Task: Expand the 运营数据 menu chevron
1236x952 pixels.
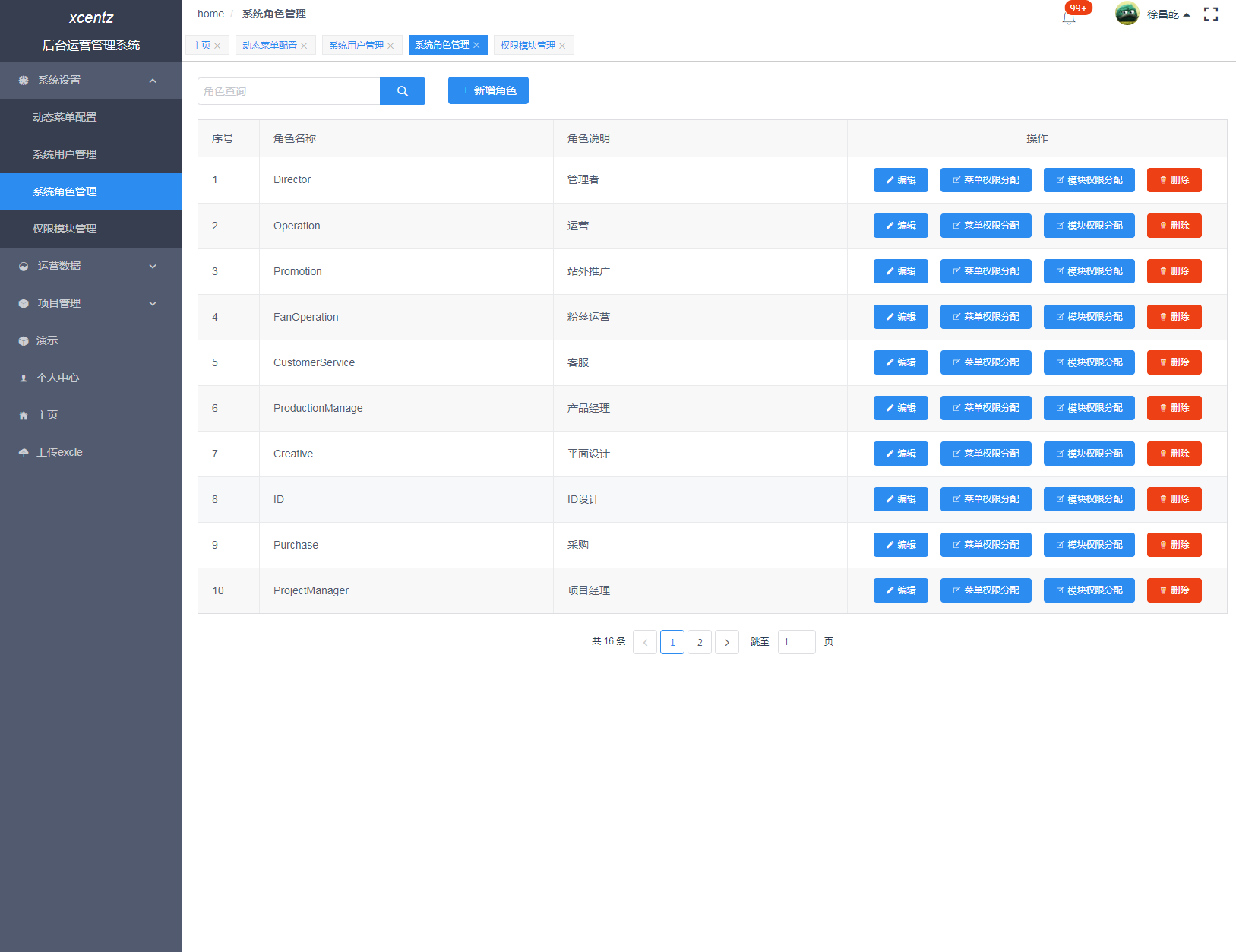Action: [153, 266]
